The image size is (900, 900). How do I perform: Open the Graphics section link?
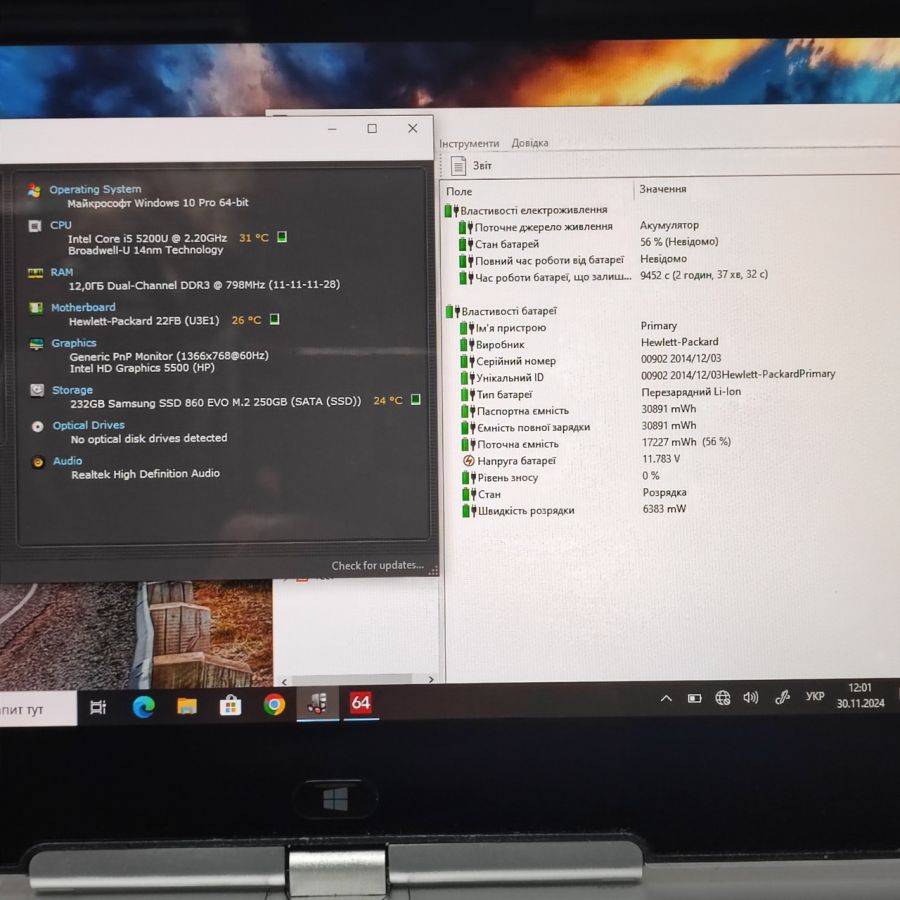73,343
